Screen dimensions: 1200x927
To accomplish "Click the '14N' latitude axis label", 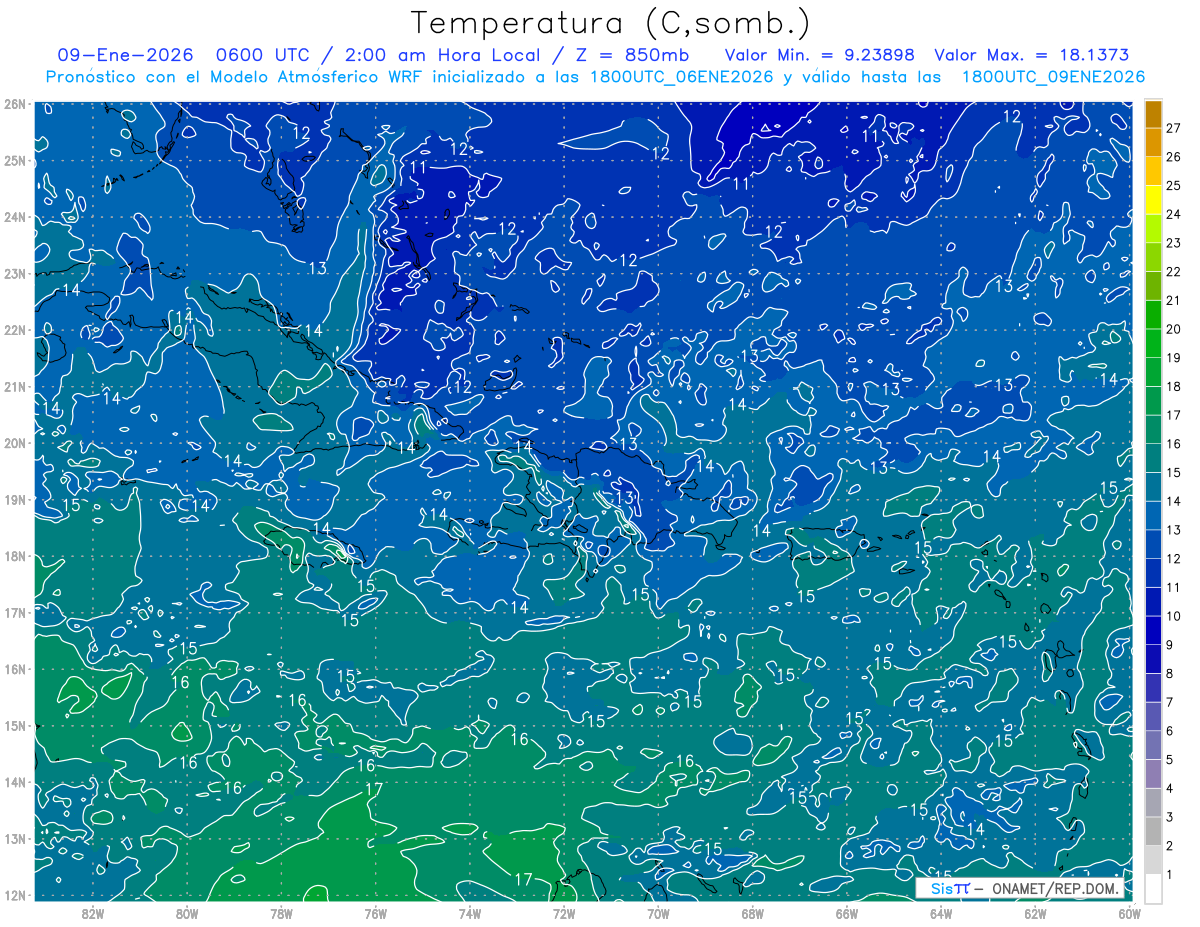I will (x=14, y=782).
